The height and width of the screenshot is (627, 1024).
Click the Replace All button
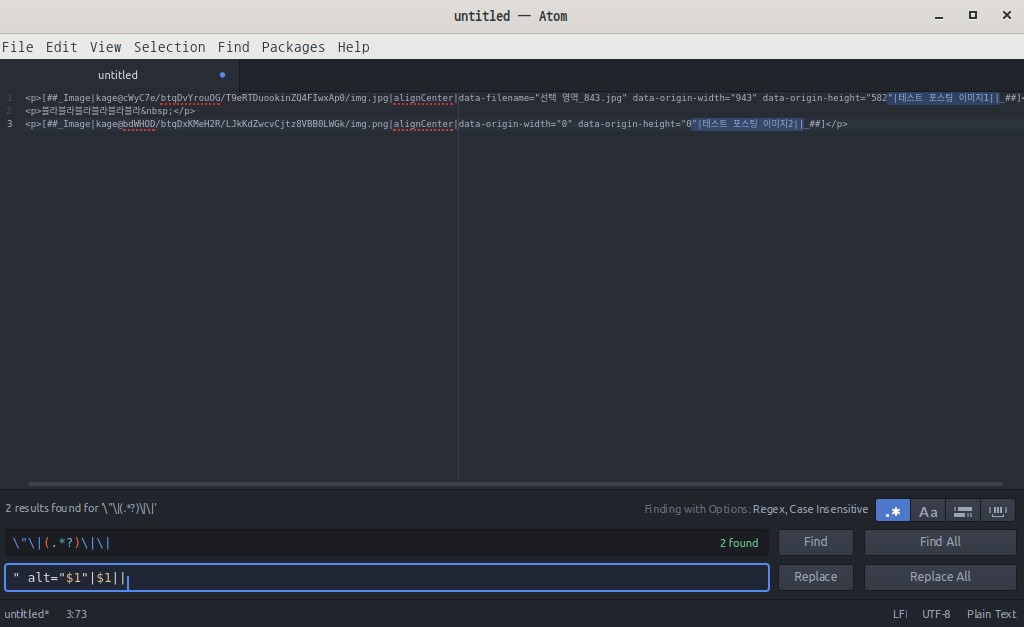click(940, 577)
